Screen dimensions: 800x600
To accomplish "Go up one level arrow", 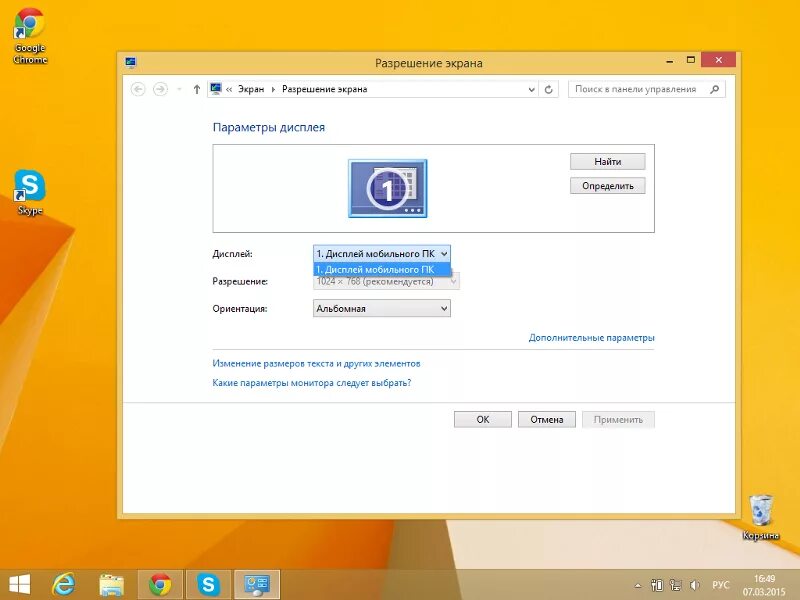I will click(196, 89).
